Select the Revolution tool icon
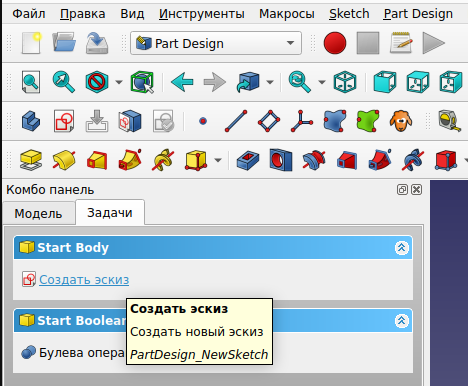The width and height of the screenshot is (468, 386). 64,160
